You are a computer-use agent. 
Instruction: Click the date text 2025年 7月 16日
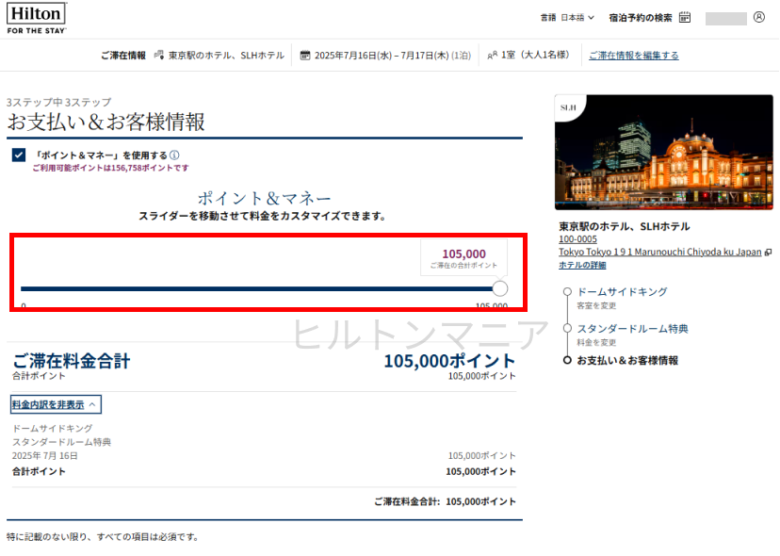click(45, 456)
